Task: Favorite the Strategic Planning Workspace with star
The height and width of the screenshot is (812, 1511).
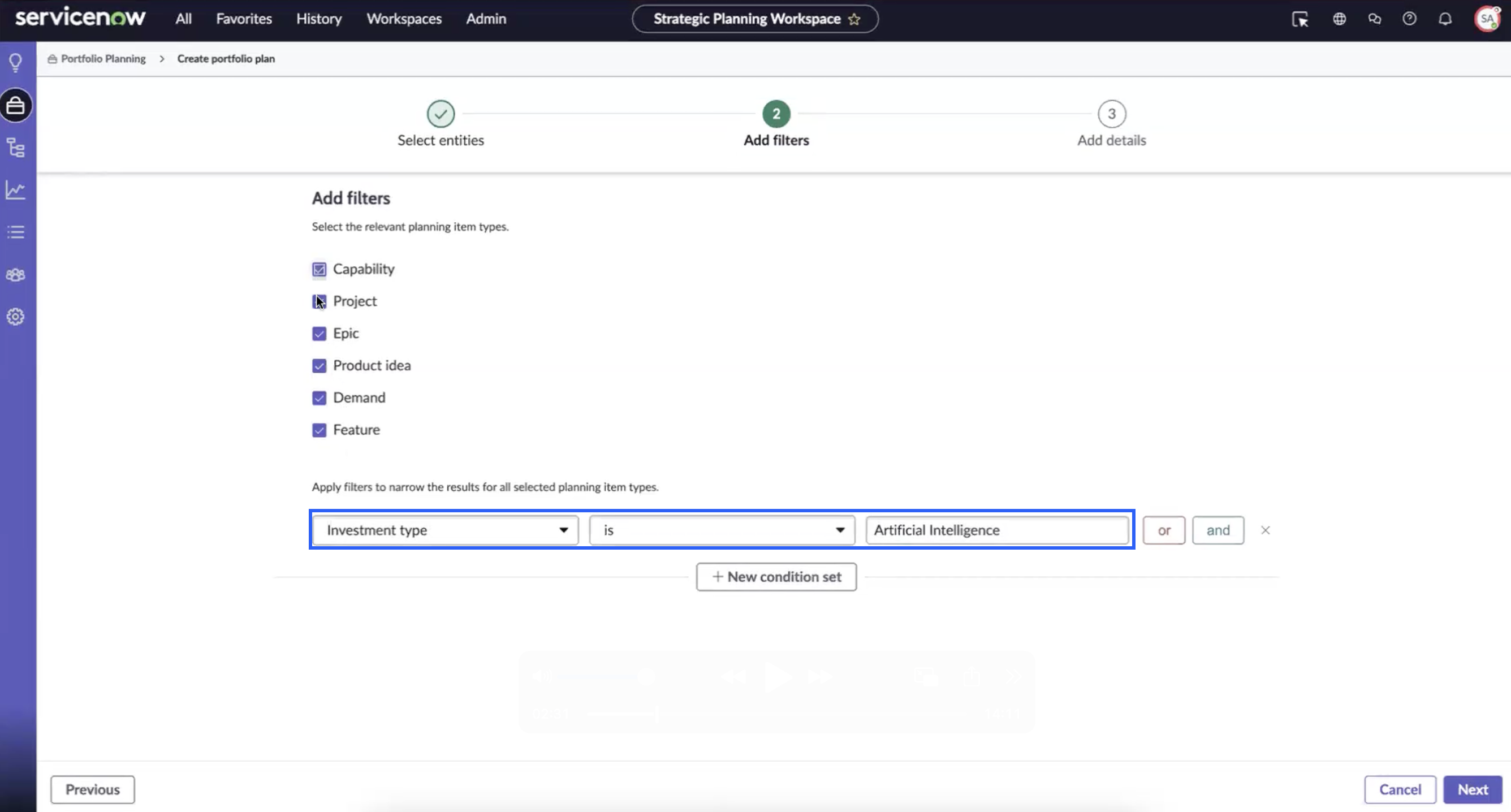Action: 854,19
